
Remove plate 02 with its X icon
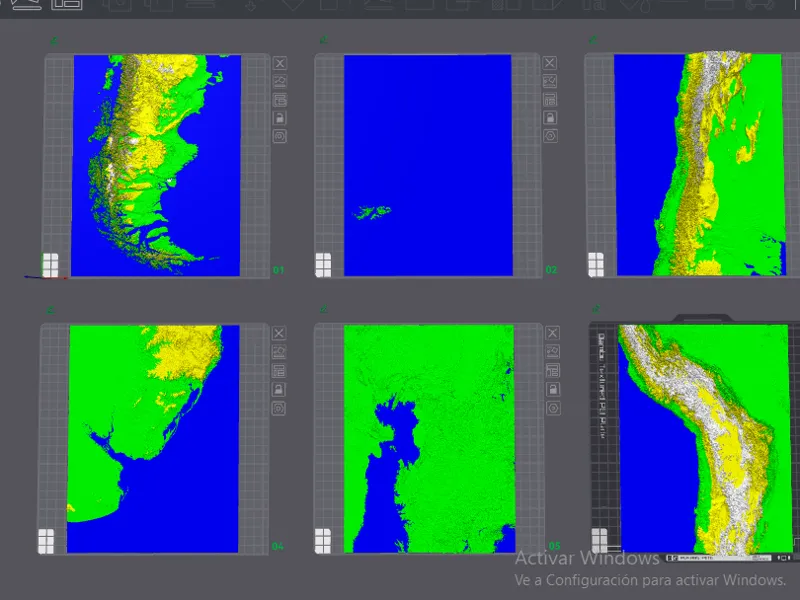[x=549, y=63]
